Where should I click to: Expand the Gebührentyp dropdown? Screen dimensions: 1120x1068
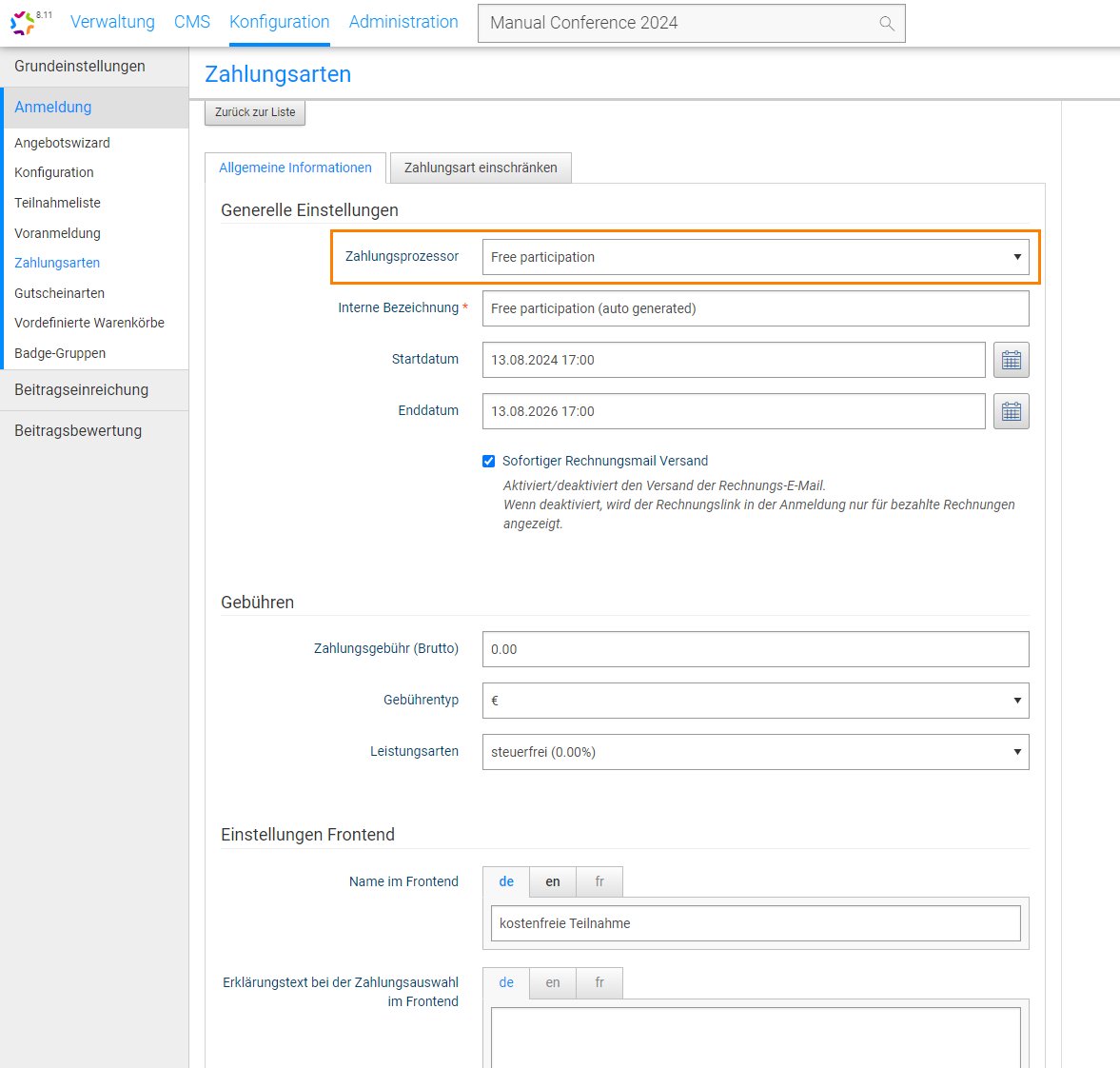[755, 701]
